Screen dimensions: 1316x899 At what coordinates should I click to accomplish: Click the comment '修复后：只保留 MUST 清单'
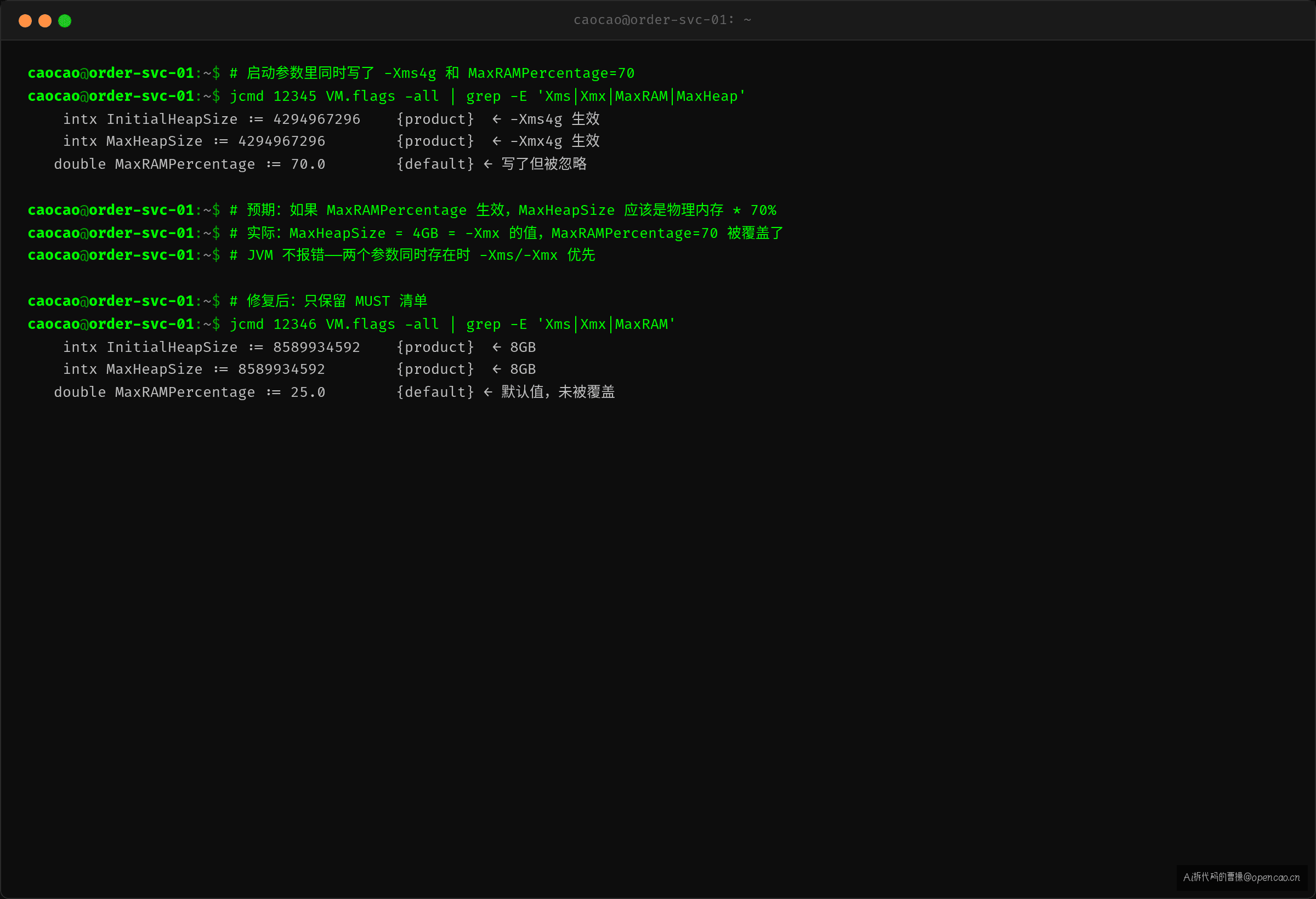click(x=328, y=301)
